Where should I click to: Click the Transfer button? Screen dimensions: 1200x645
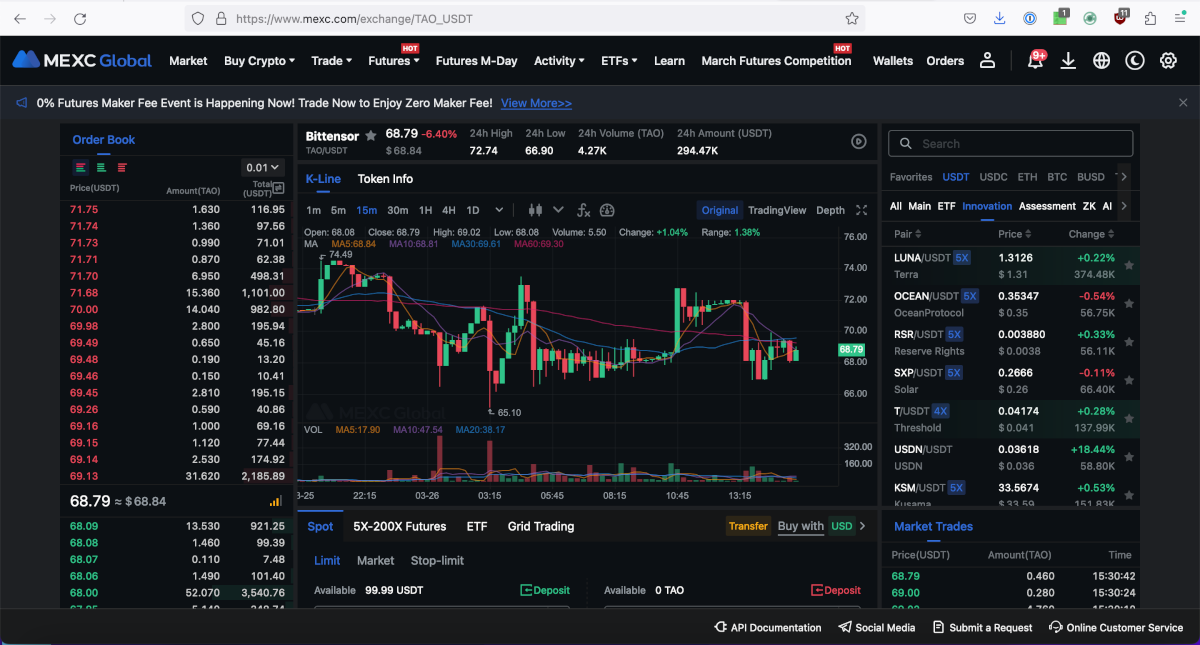click(748, 526)
